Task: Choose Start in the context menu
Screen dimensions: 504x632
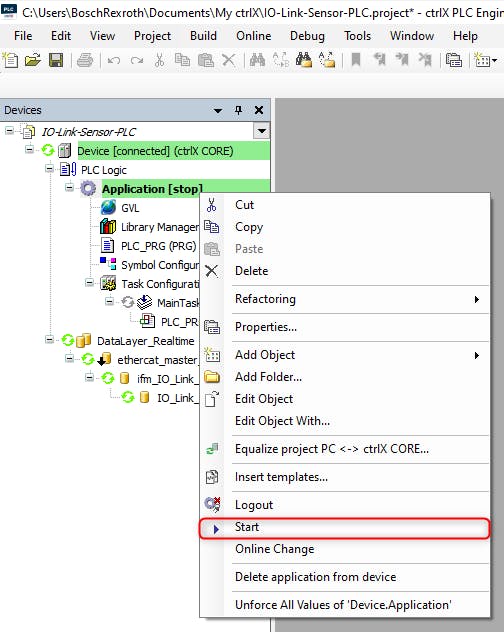Action: coord(345,528)
